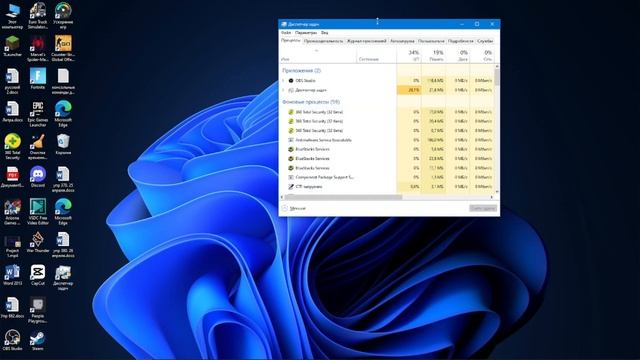Expand the OBS Studio process row arrow

coord(283,81)
